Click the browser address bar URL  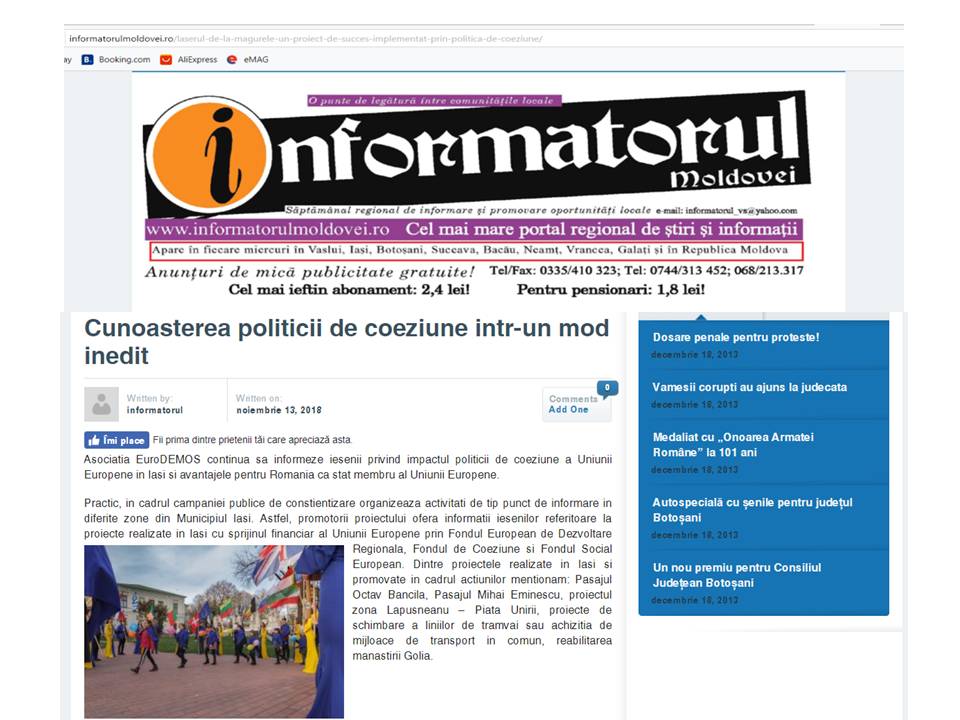pyautogui.click(x=305, y=39)
